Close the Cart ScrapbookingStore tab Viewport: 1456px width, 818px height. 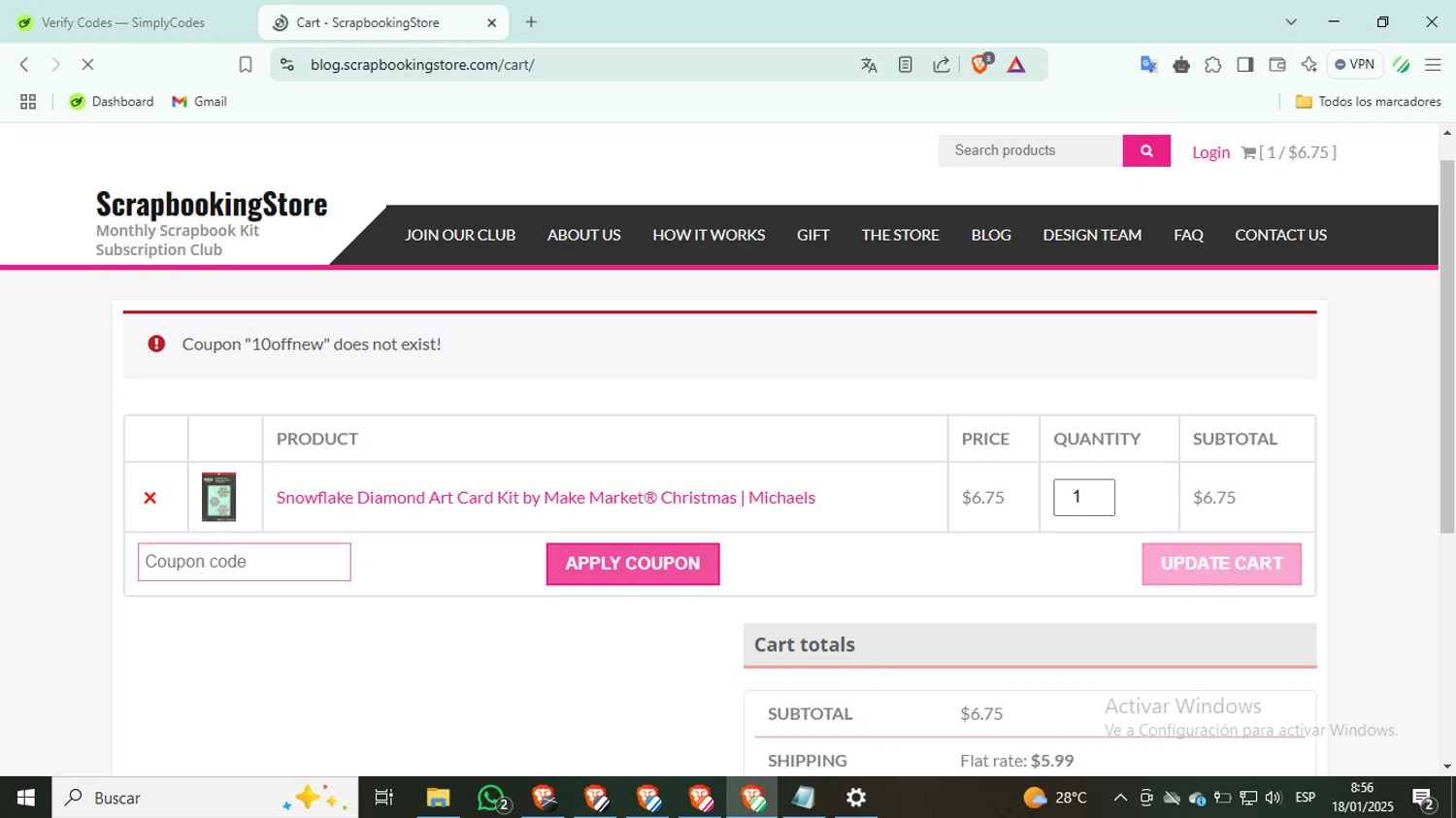491,22
